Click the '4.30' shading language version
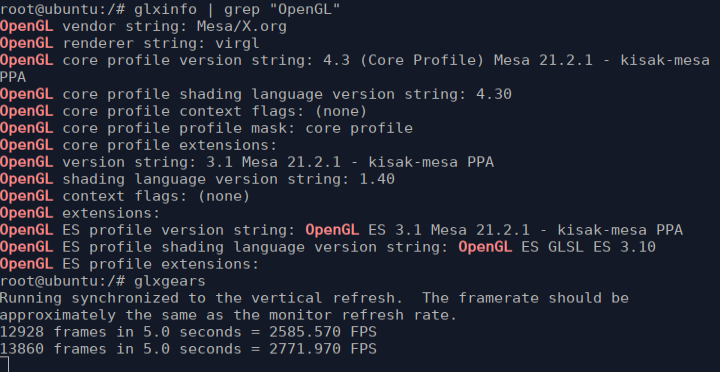Screen dimensions: 720x372 pyautogui.click(x=494, y=94)
